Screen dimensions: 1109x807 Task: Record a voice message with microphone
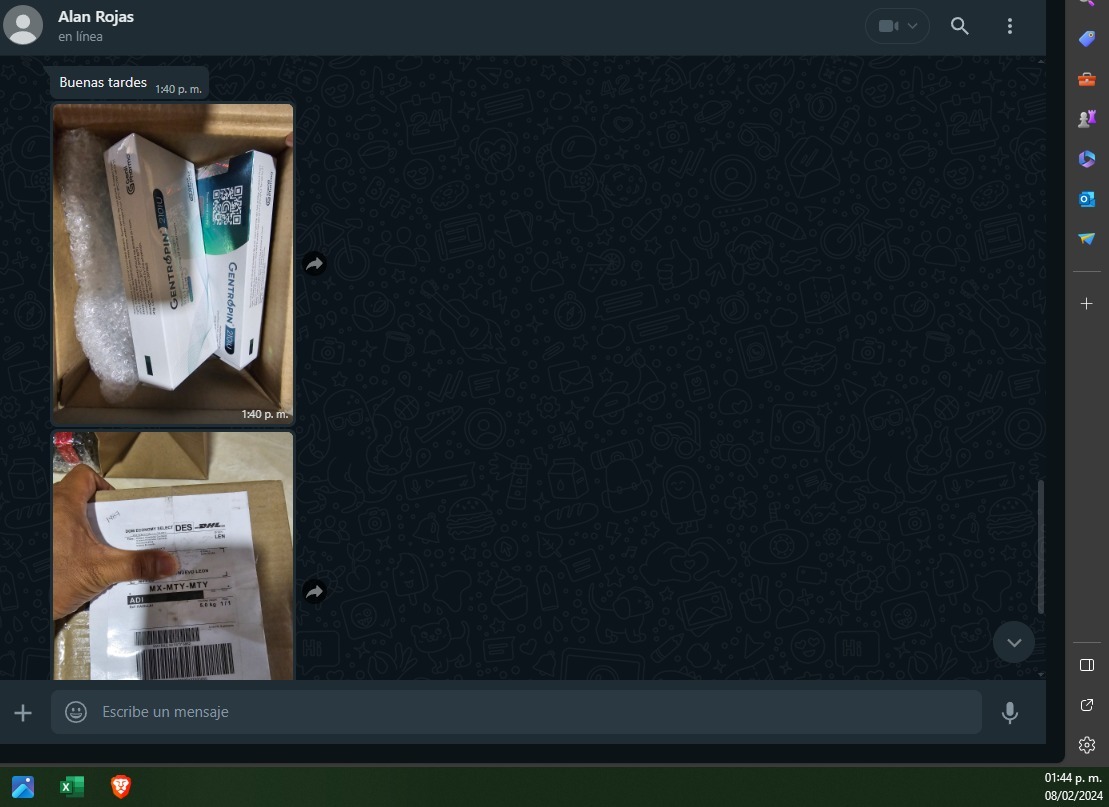[1010, 712]
